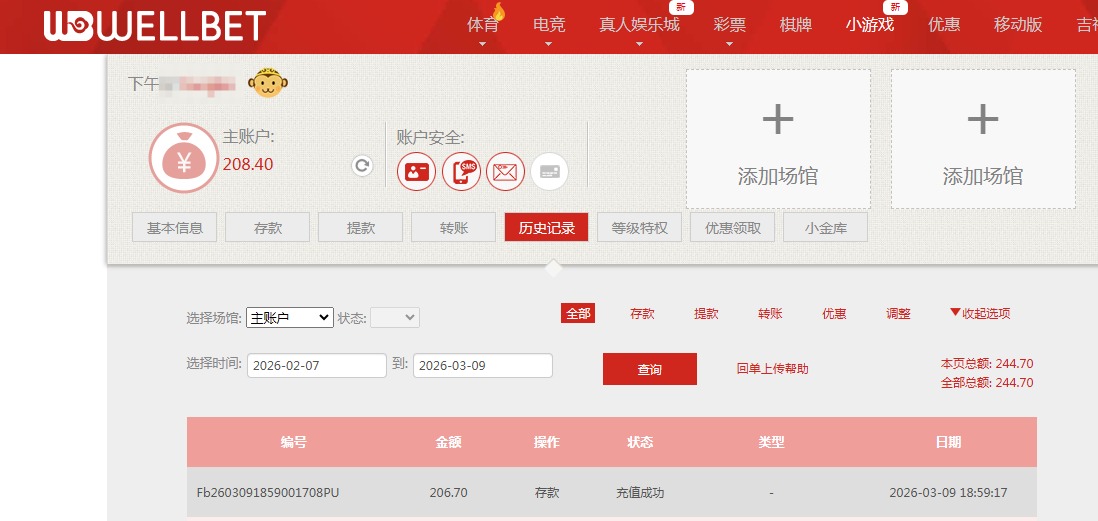The image size is (1098, 521).
Task: Click the plus icon in first 添加场馆 box
Action: point(778,120)
